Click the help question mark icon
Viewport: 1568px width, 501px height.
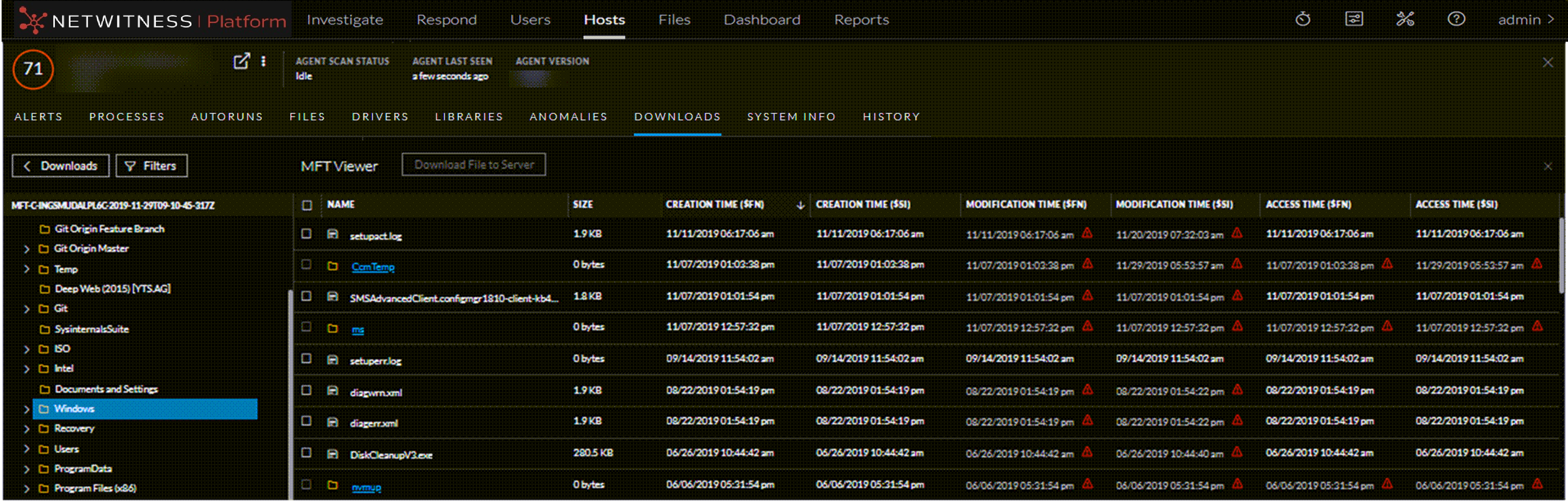(x=1456, y=20)
